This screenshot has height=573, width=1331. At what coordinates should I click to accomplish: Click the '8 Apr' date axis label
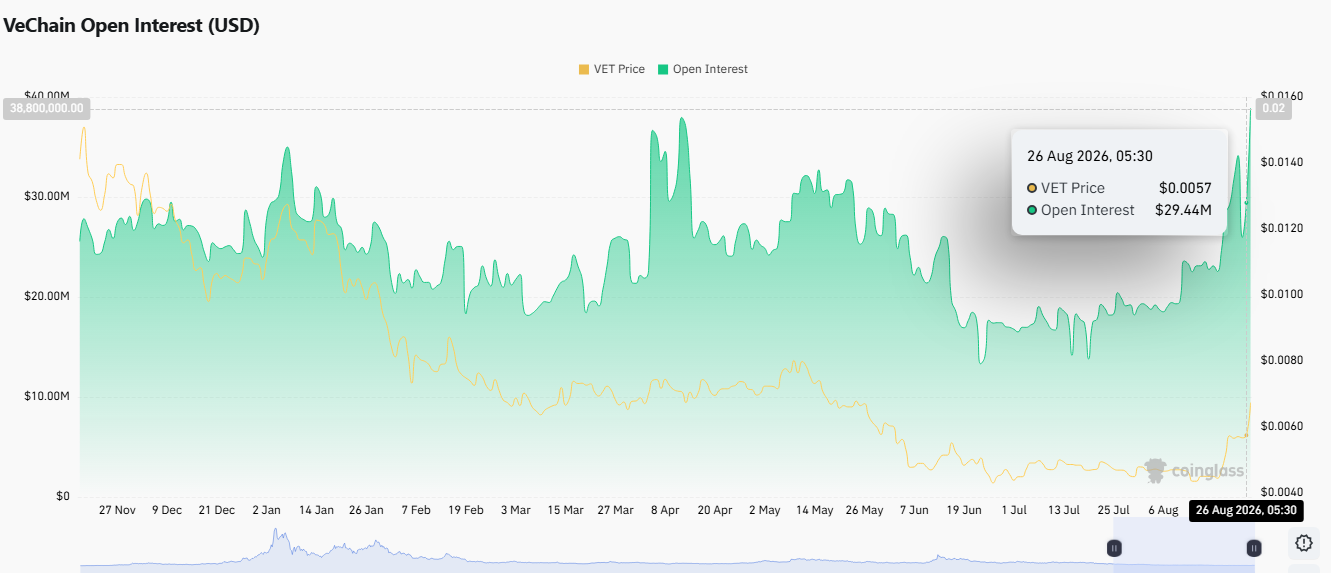pos(665,510)
